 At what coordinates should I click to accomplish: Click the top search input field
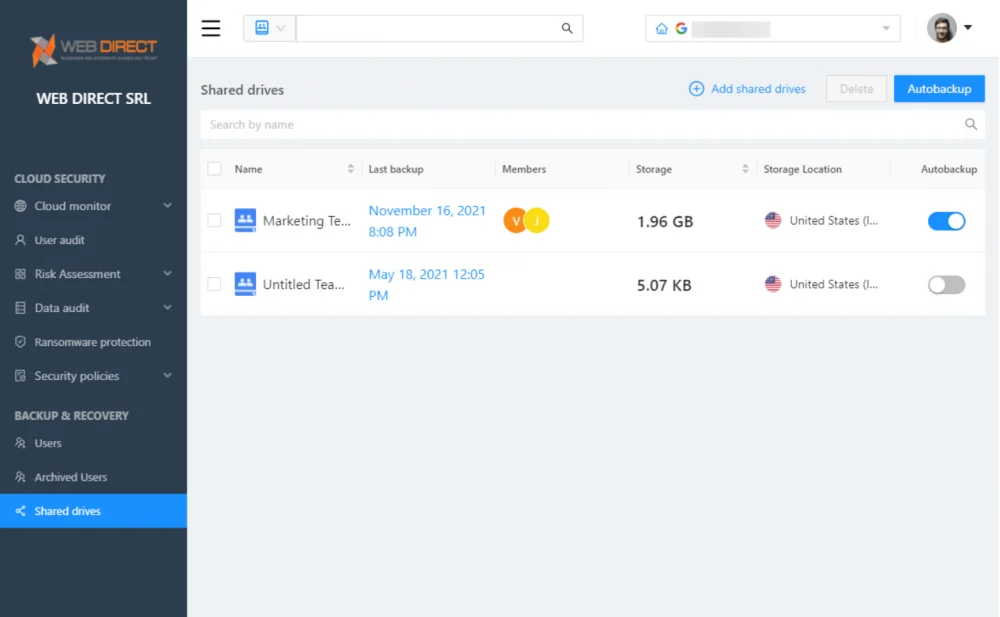click(429, 28)
